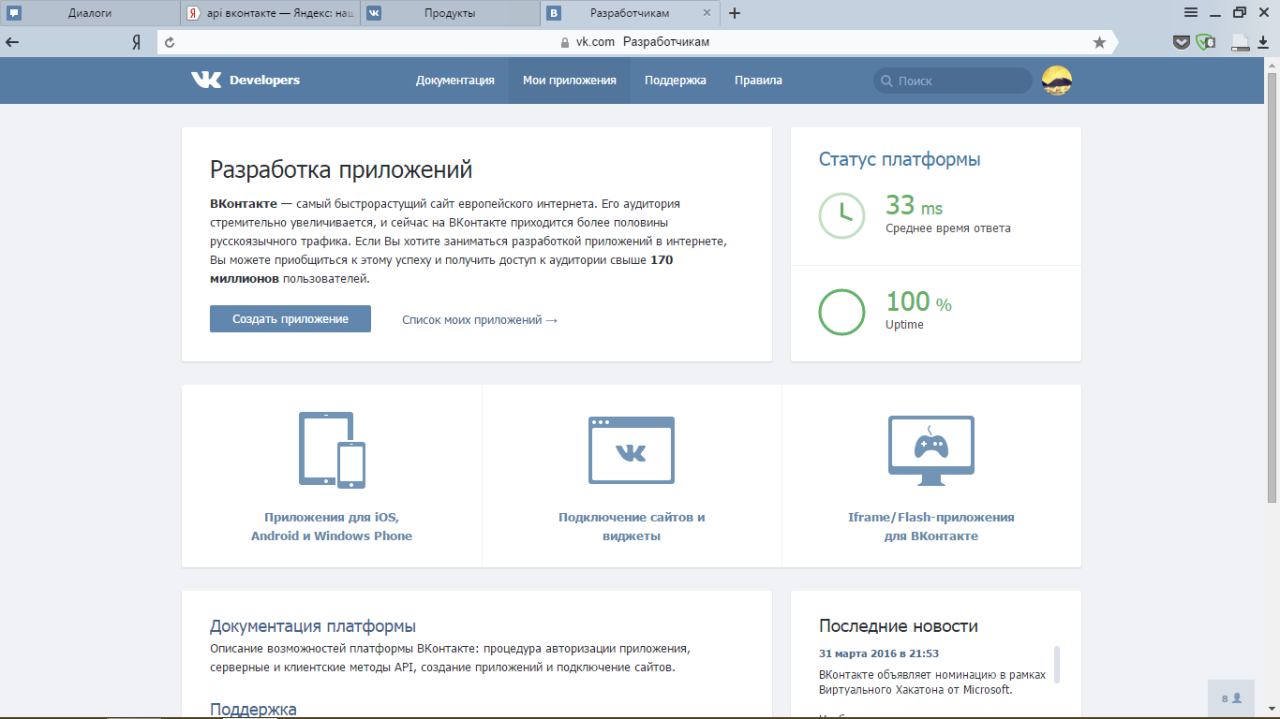Open Правила in the header menu

[758, 80]
